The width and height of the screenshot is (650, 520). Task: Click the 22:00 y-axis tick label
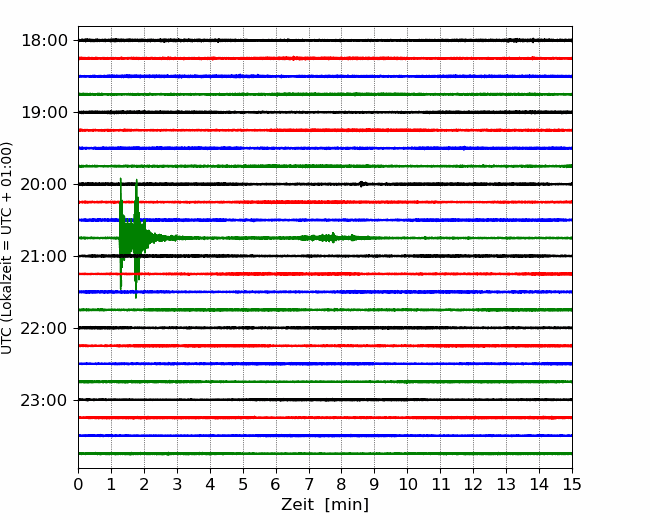click(43, 328)
